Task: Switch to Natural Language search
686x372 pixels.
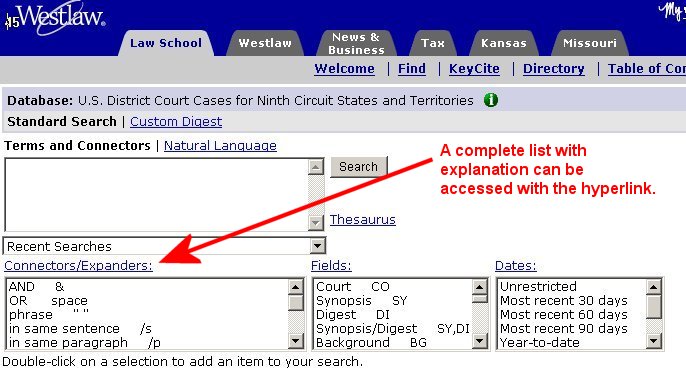Action: [220, 146]
